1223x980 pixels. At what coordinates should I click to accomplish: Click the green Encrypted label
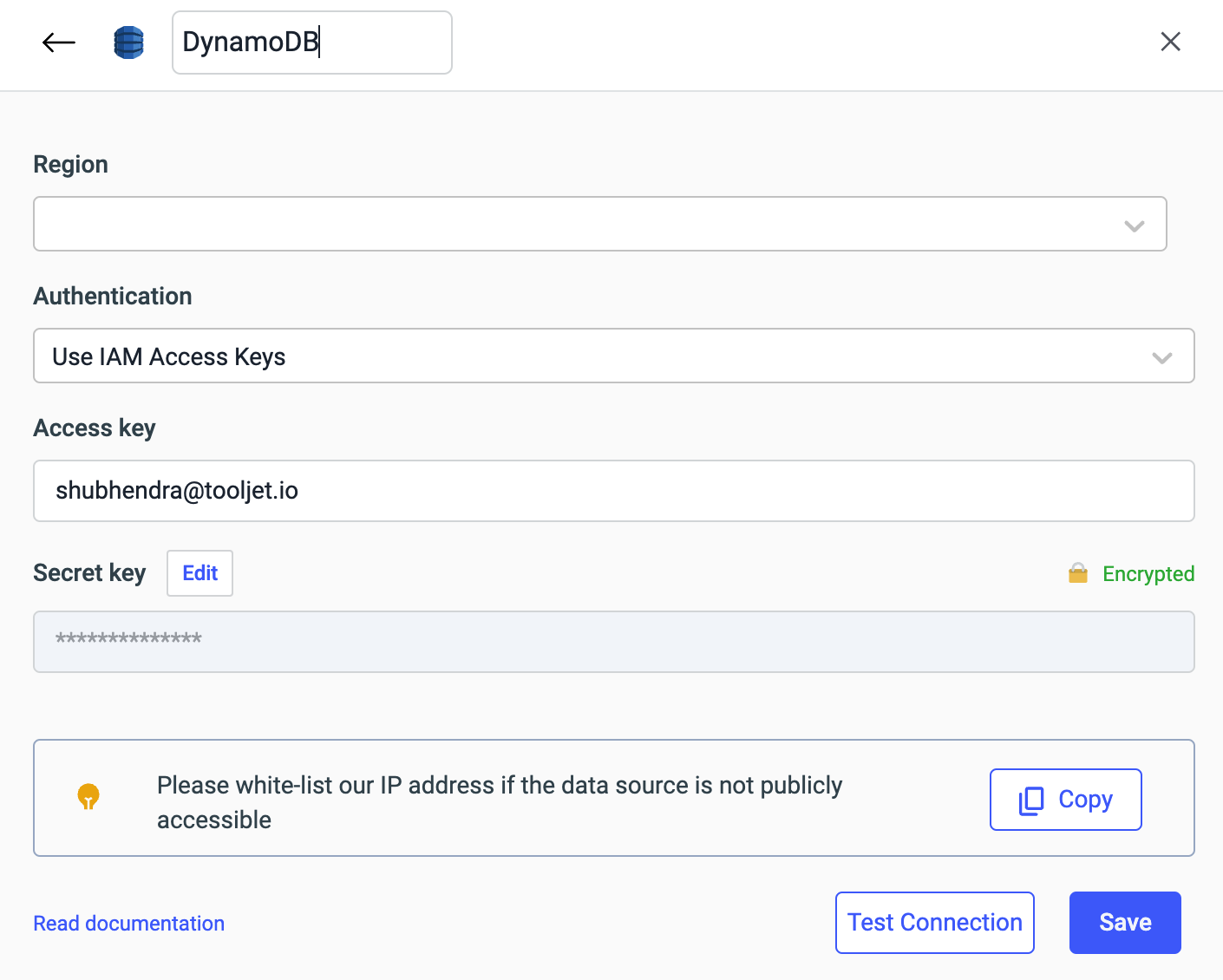pyautogui.click(x=1148, y=574)
